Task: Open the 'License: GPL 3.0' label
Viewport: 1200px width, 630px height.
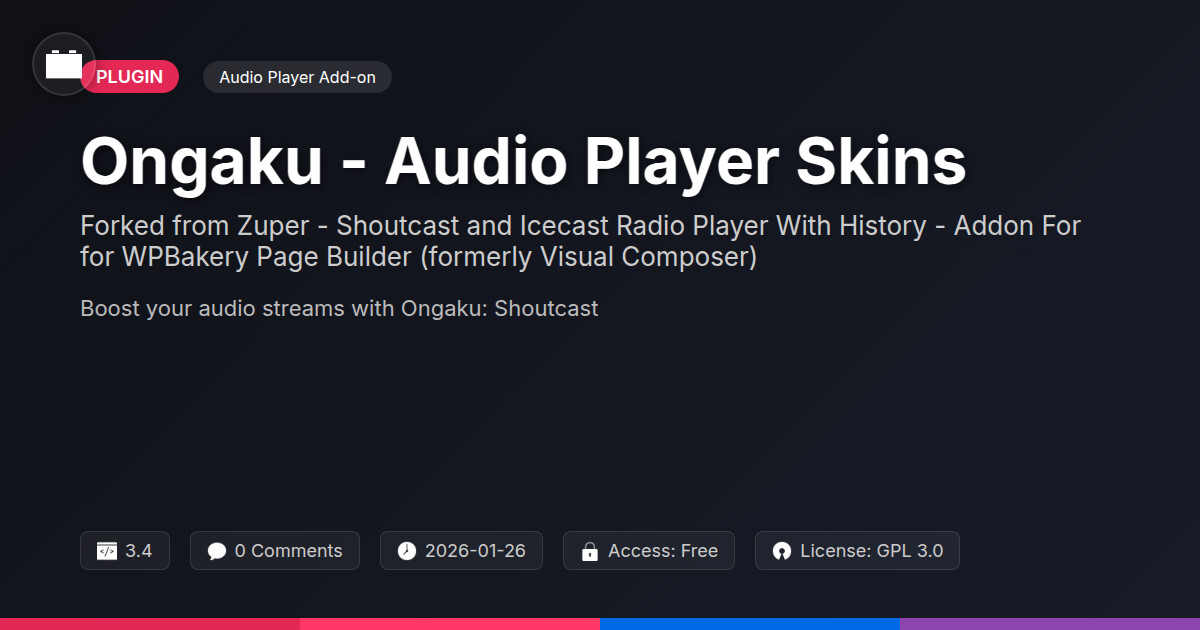Action: [871, 551]
